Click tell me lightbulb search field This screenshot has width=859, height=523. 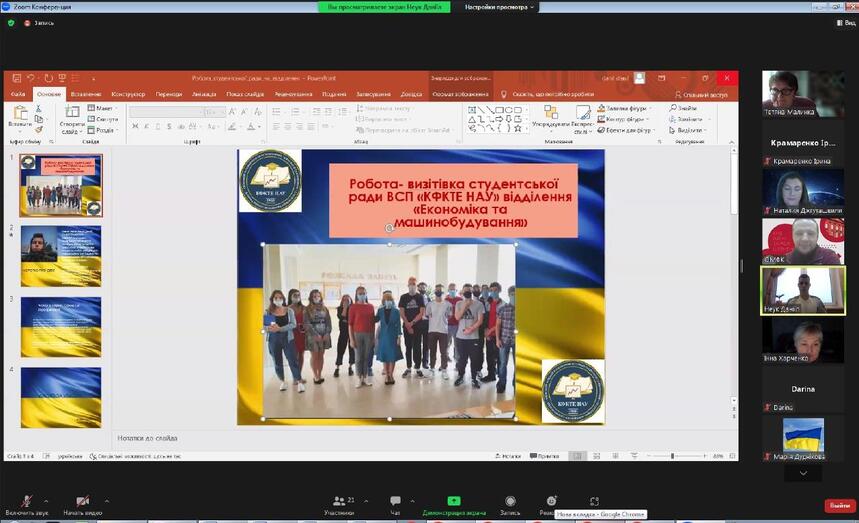548,94
